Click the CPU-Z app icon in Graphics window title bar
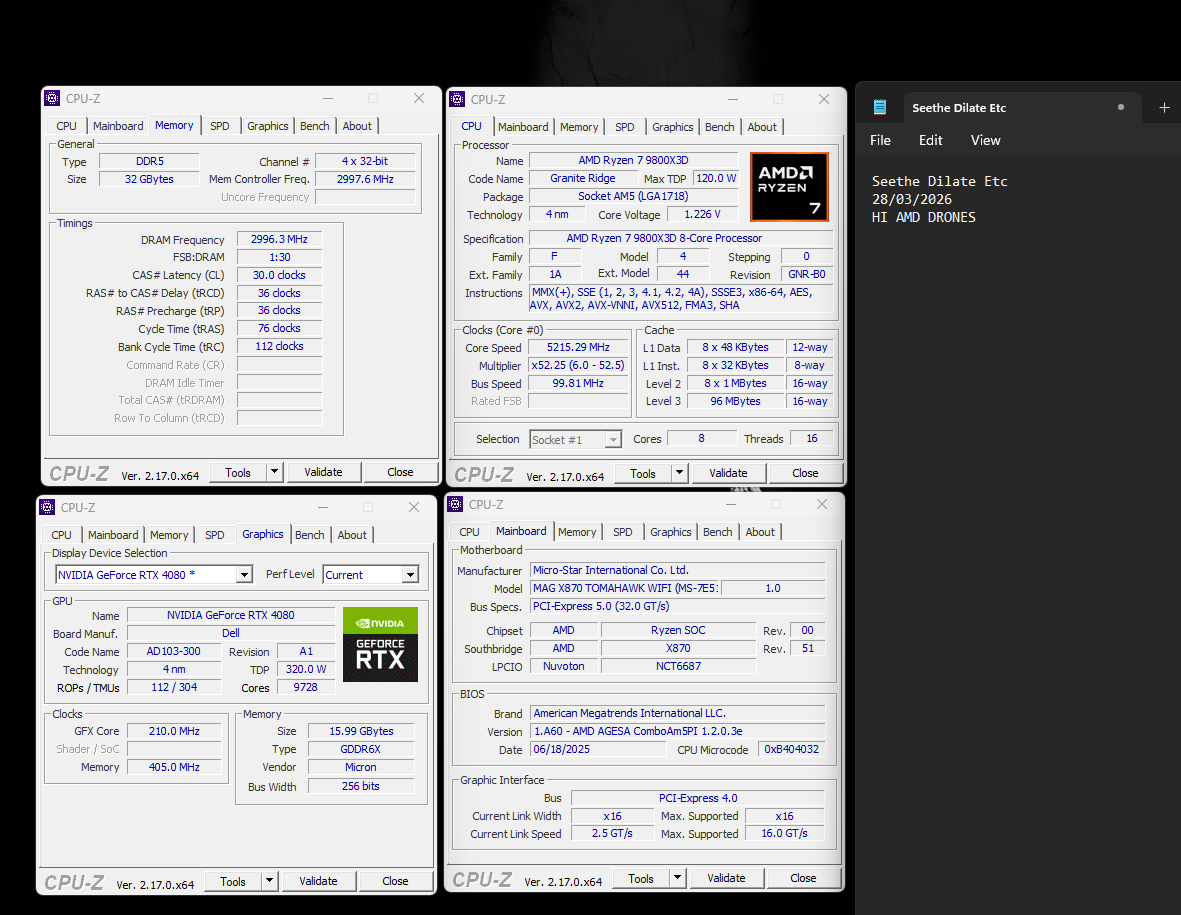1181x915 pixels. coord(47,507)
